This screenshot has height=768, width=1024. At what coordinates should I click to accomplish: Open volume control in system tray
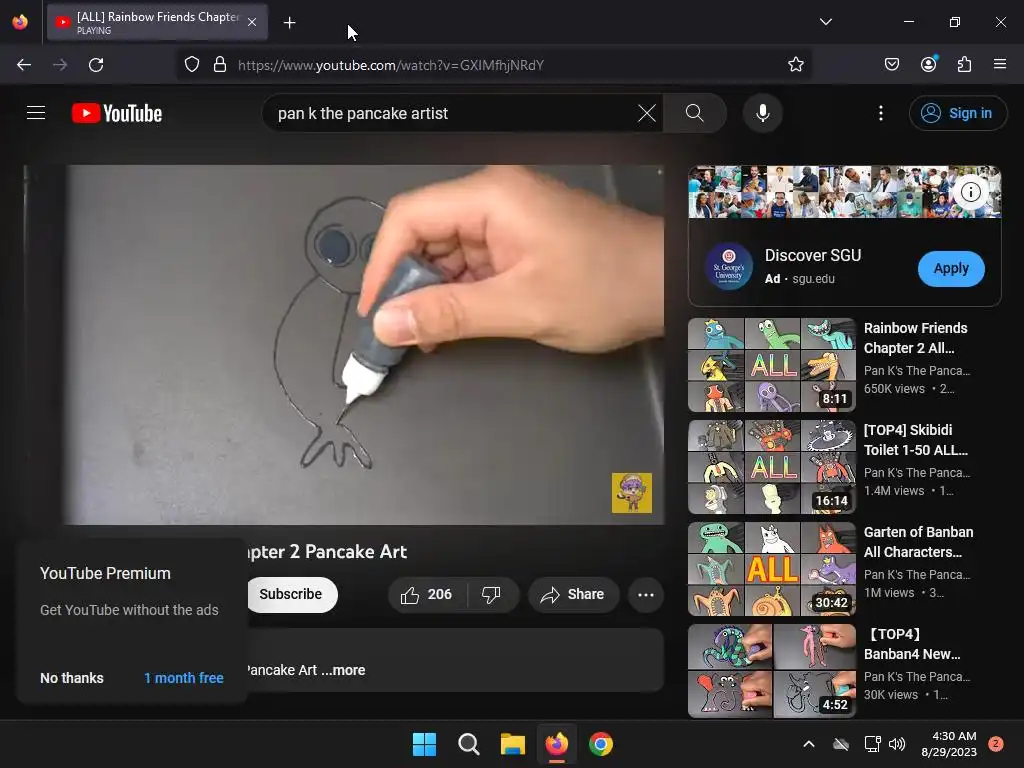[x=897, y=744]
